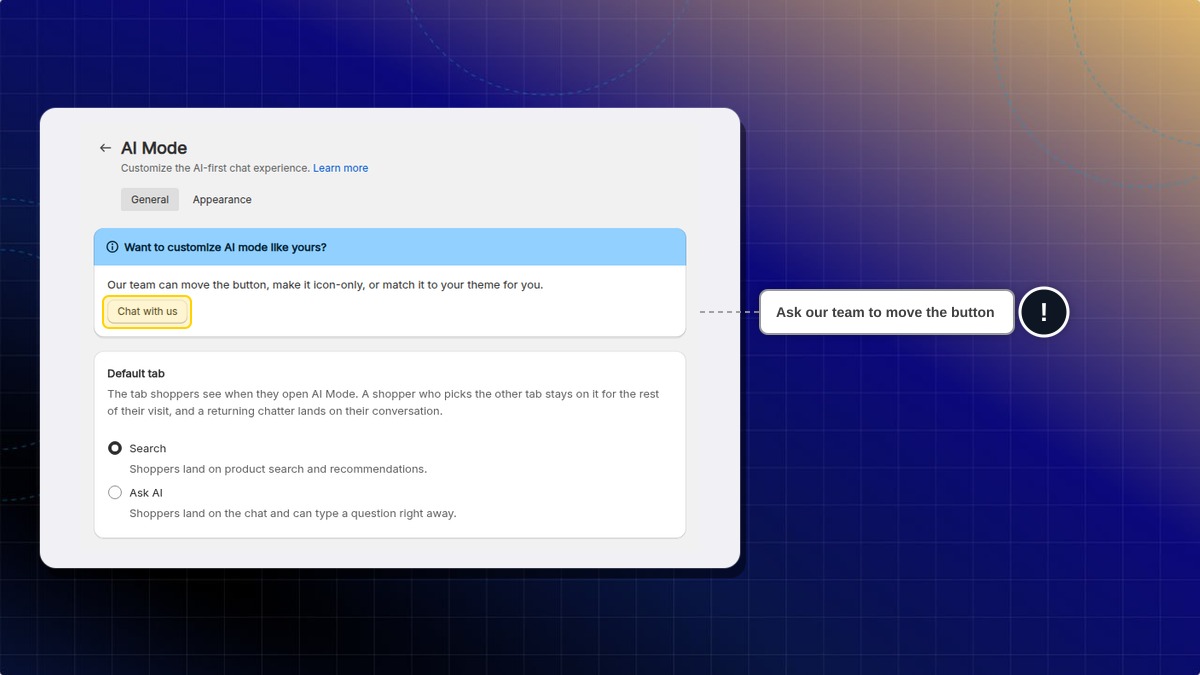This screenshot has width=1200, height=675.
Task: Click 'Customize the AI-first chat experience.' subtitle
Action: coord(215,168)
